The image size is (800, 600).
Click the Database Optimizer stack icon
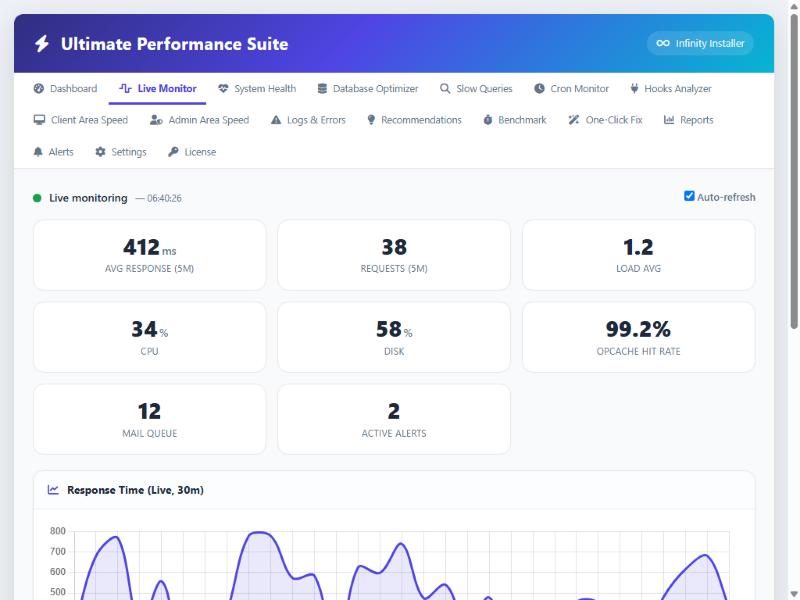click(322, 88)
